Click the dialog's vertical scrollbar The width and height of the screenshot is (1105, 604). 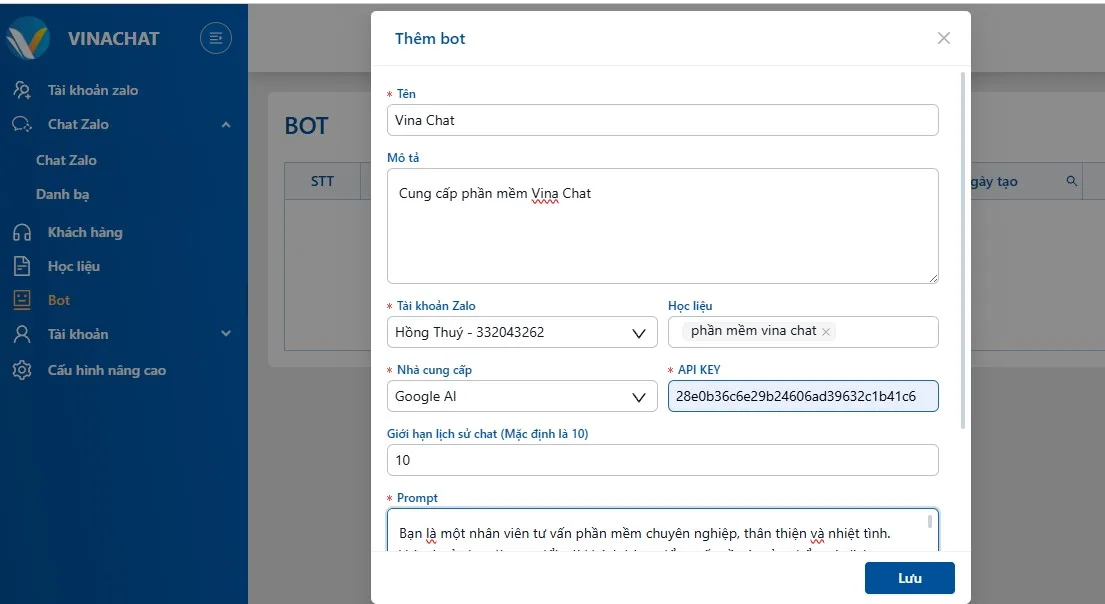click(x=963, y=250)
